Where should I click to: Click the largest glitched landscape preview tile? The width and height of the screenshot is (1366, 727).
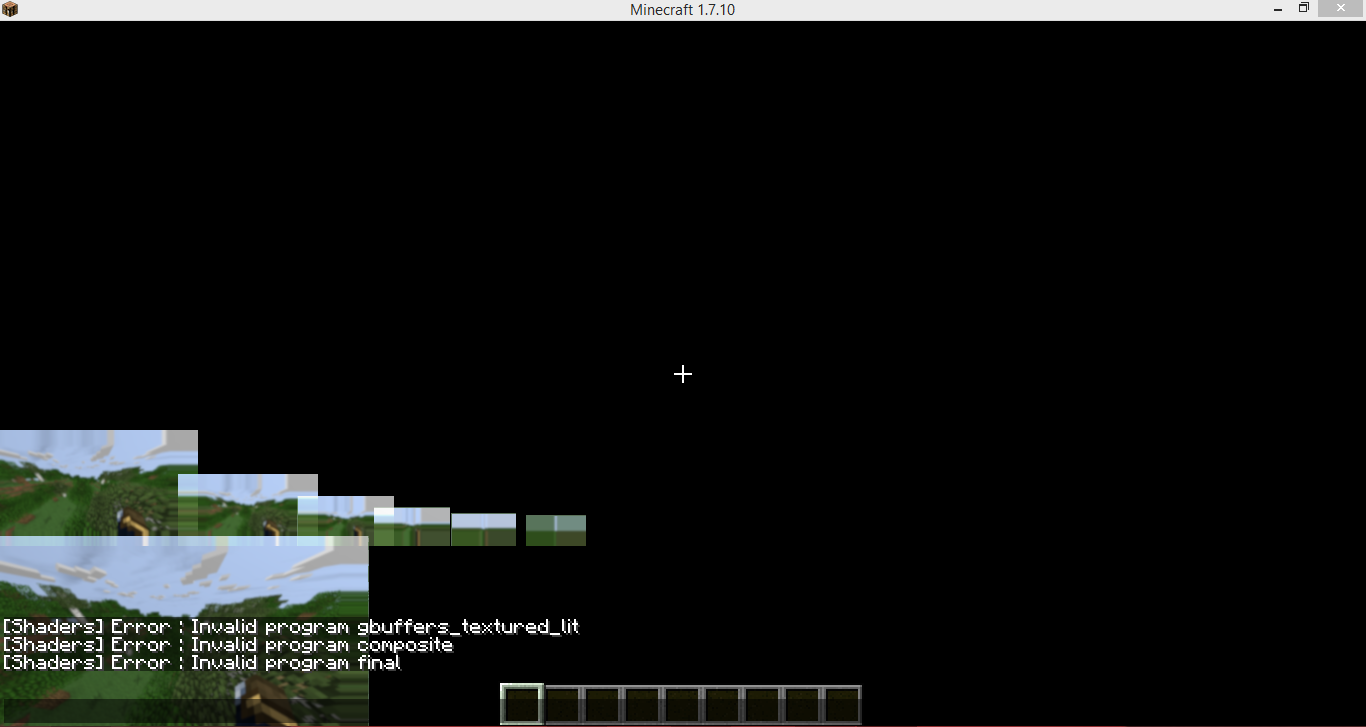(x=184, y=631)
